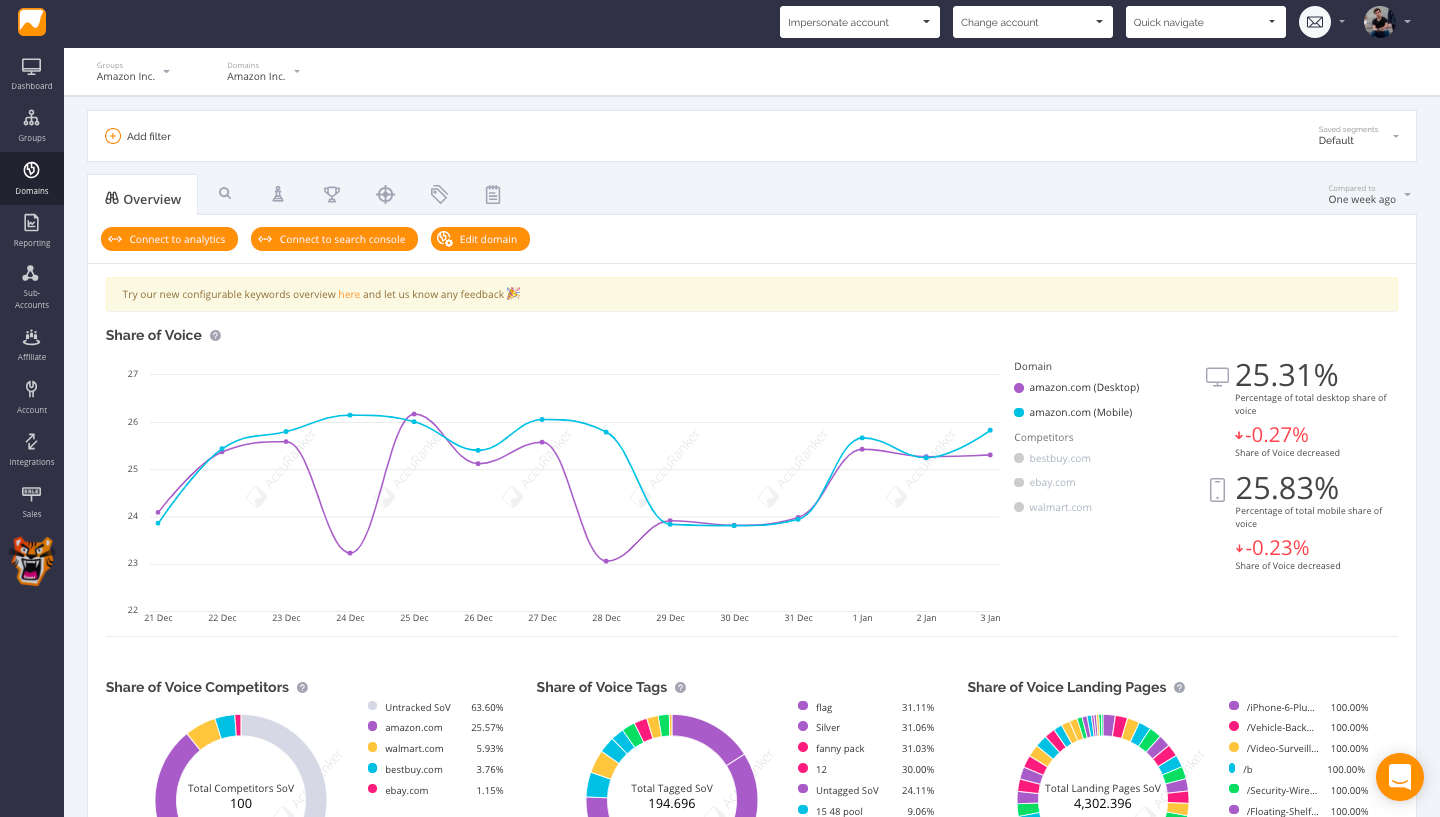
Task: Open the Quick navigate dropdown
Action: pyautogui.click(x=1205, y=21)
